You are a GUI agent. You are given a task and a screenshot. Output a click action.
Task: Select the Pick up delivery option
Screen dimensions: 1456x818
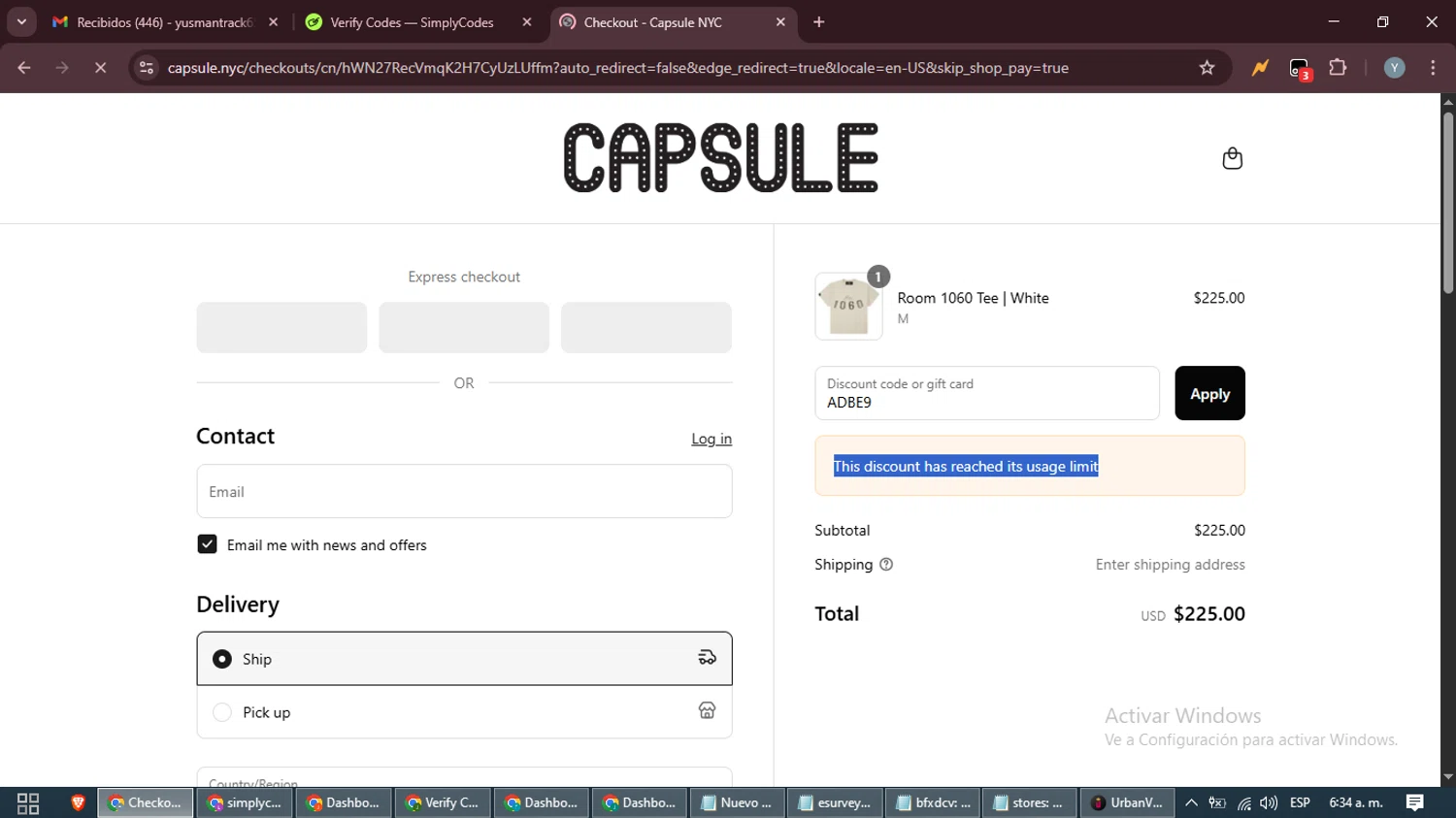(x=464, y=712)
